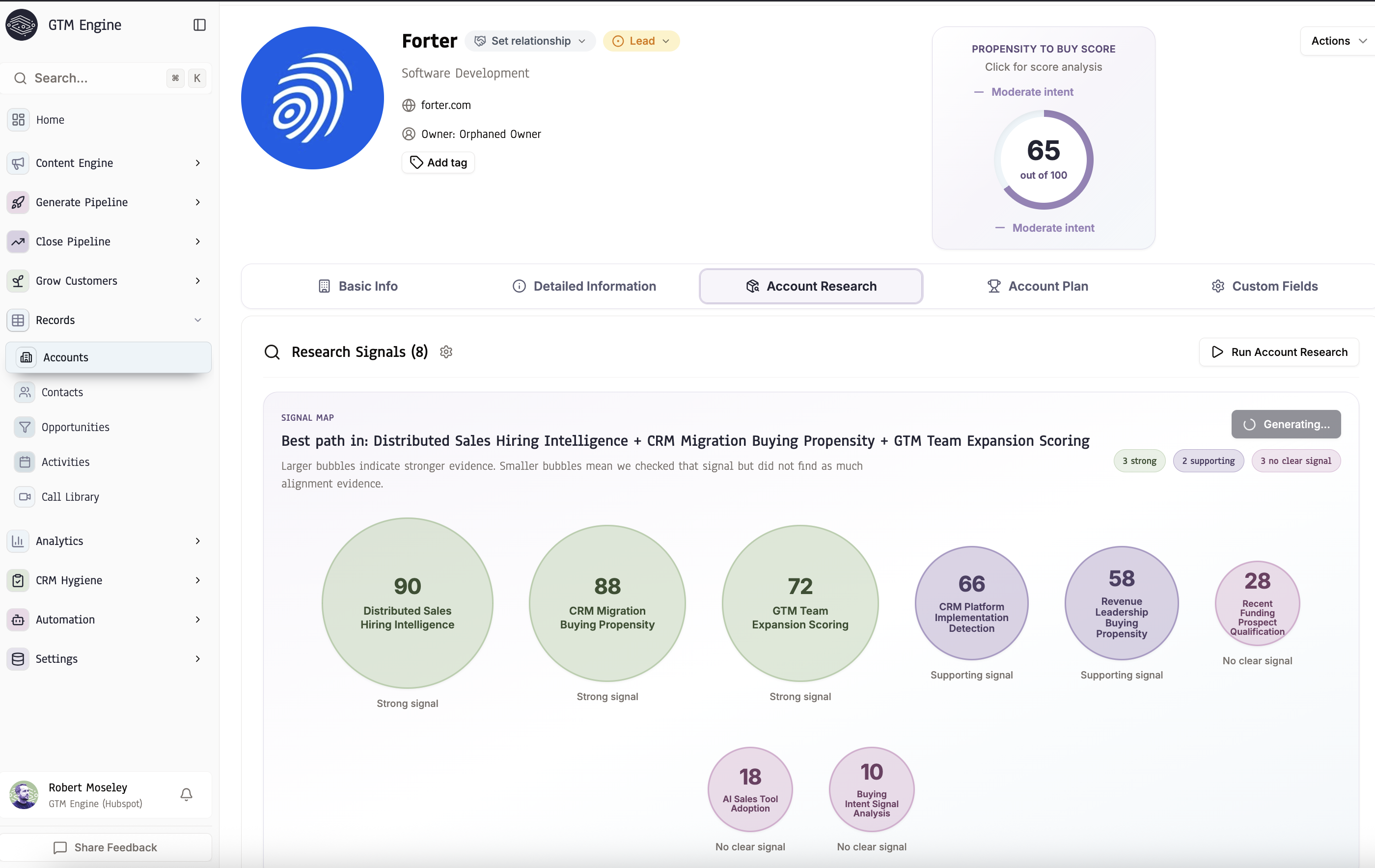The image size is (1375, 868).
Task: Open the Set relationship dropdown
Action: coord(530,41)
